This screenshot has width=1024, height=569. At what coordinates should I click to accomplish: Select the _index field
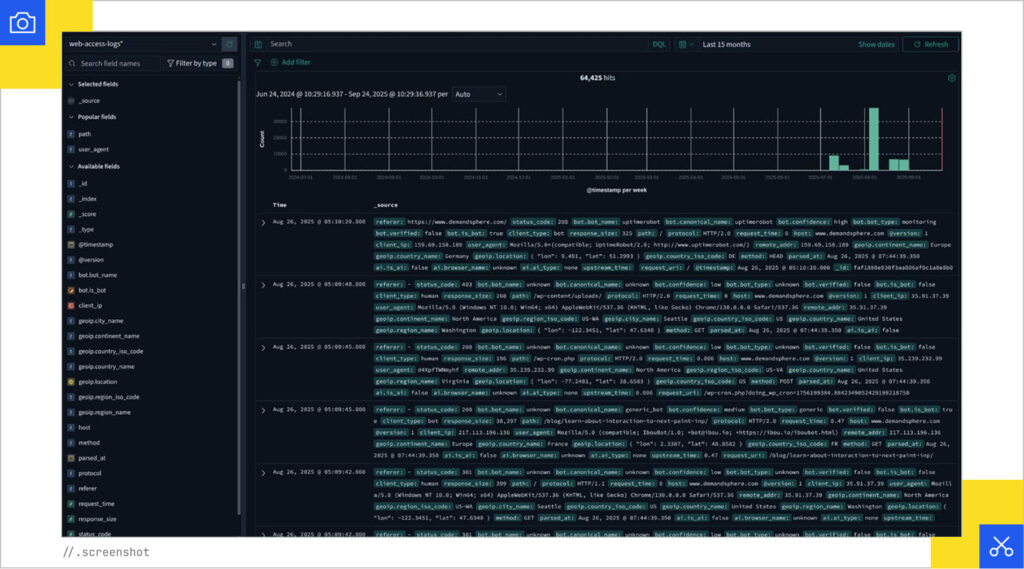[88, 199]
